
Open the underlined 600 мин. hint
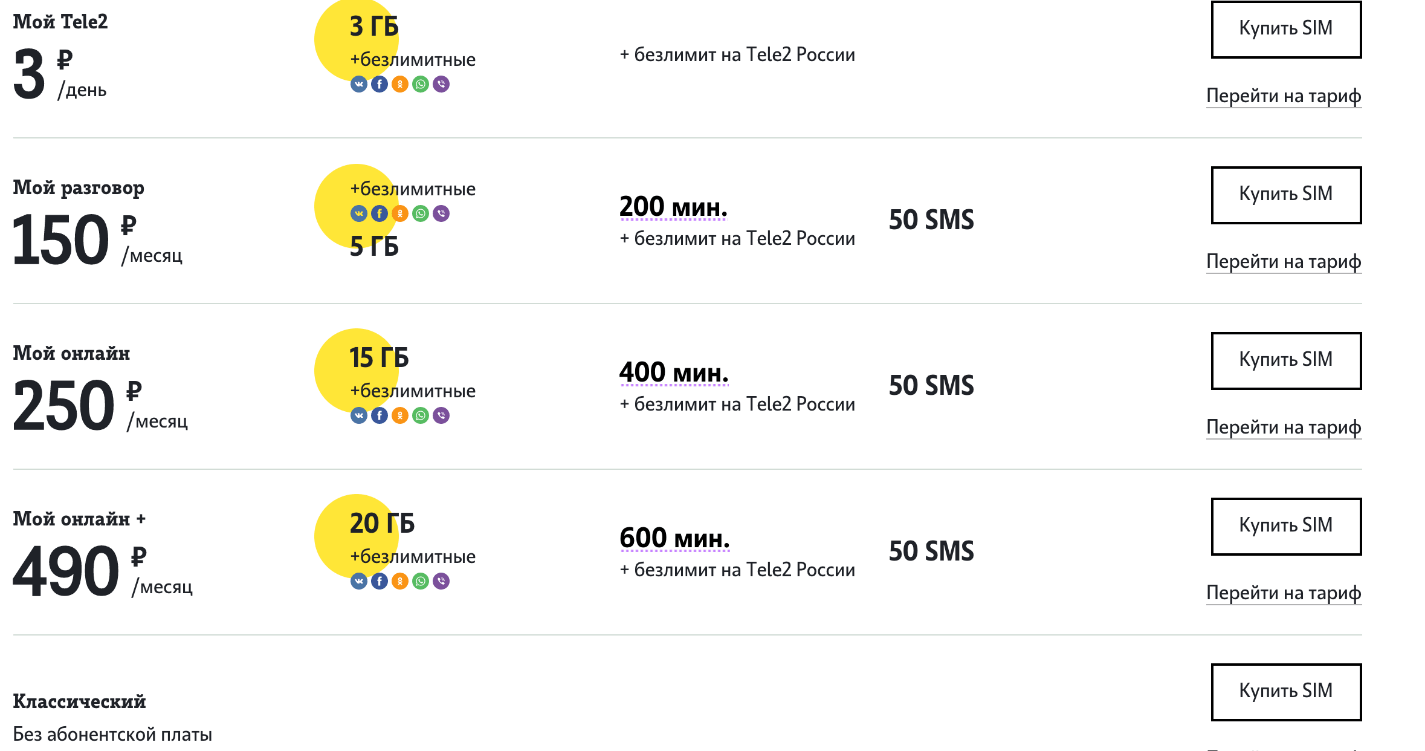(x=675, y=538)
